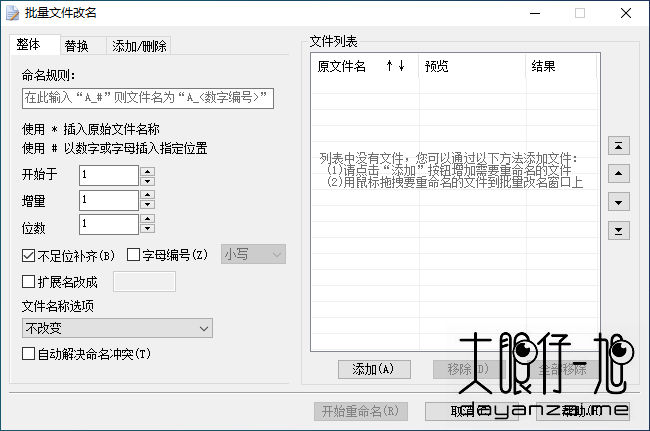650x431 pixels.
Task: Uncheck 不足位补齐(B) checkbox
Action: pyautogui.click(x=28, y=255)
